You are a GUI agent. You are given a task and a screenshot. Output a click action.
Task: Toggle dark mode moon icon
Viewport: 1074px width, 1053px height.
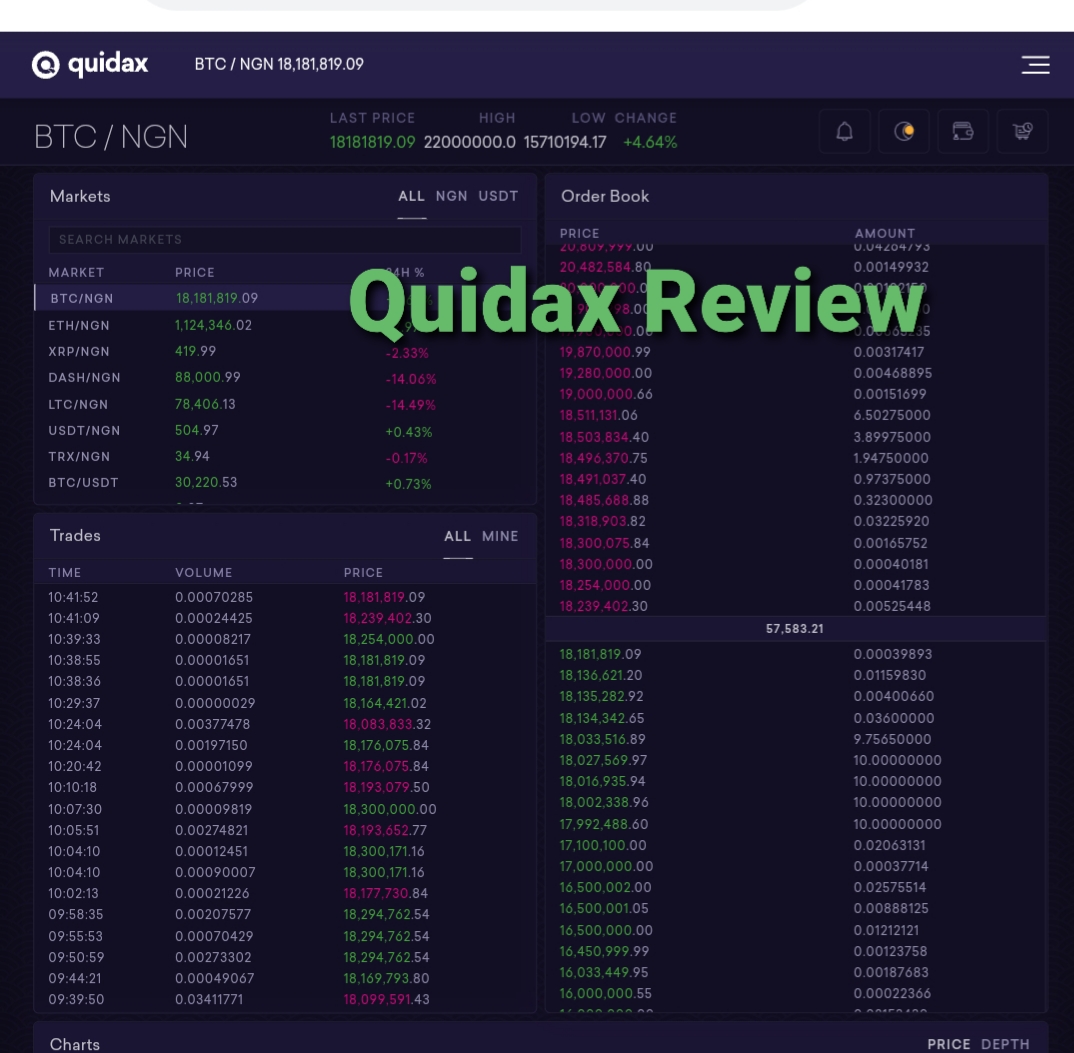904,131
